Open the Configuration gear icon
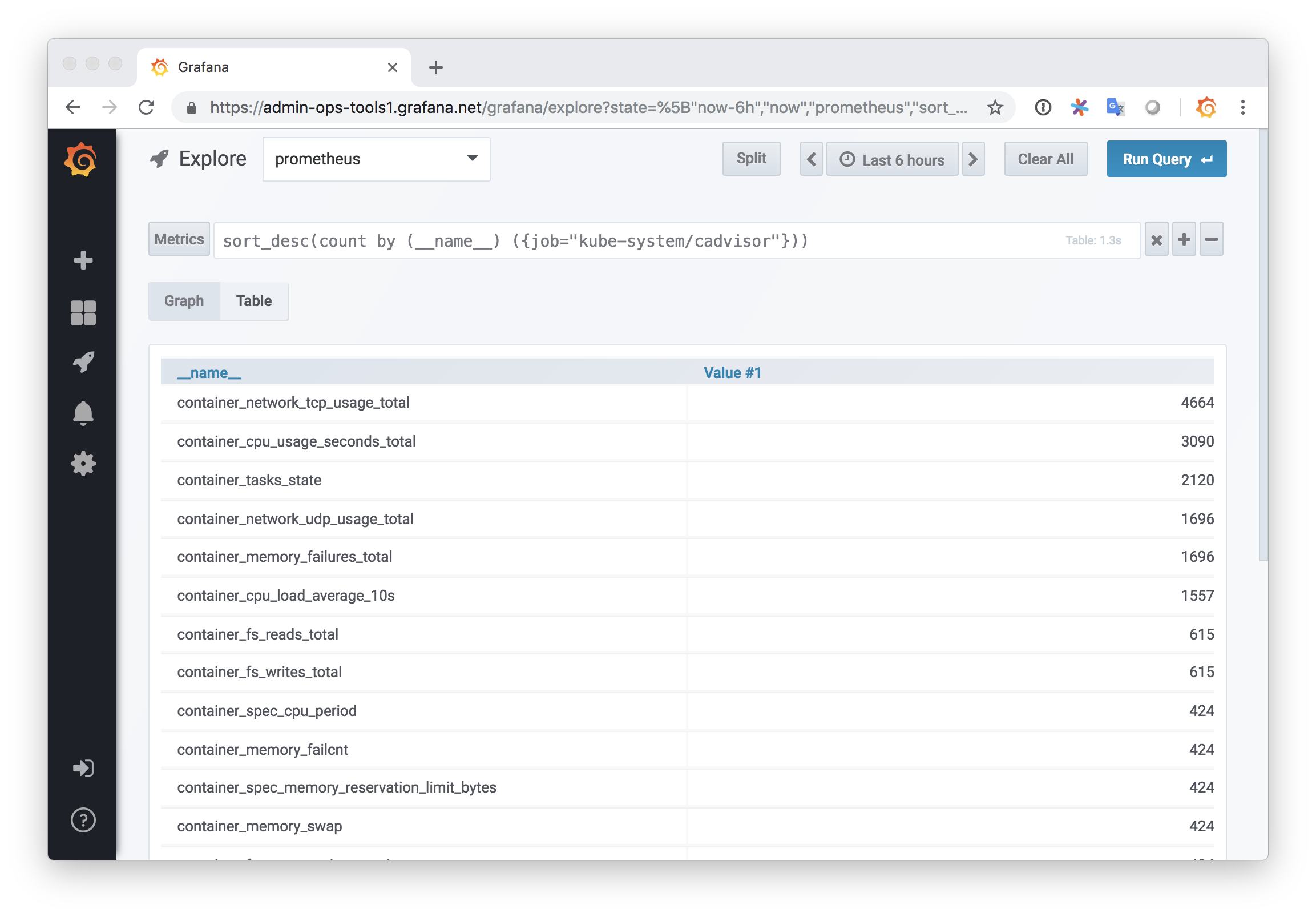1316x917 pixels. [x=83, y=464]
